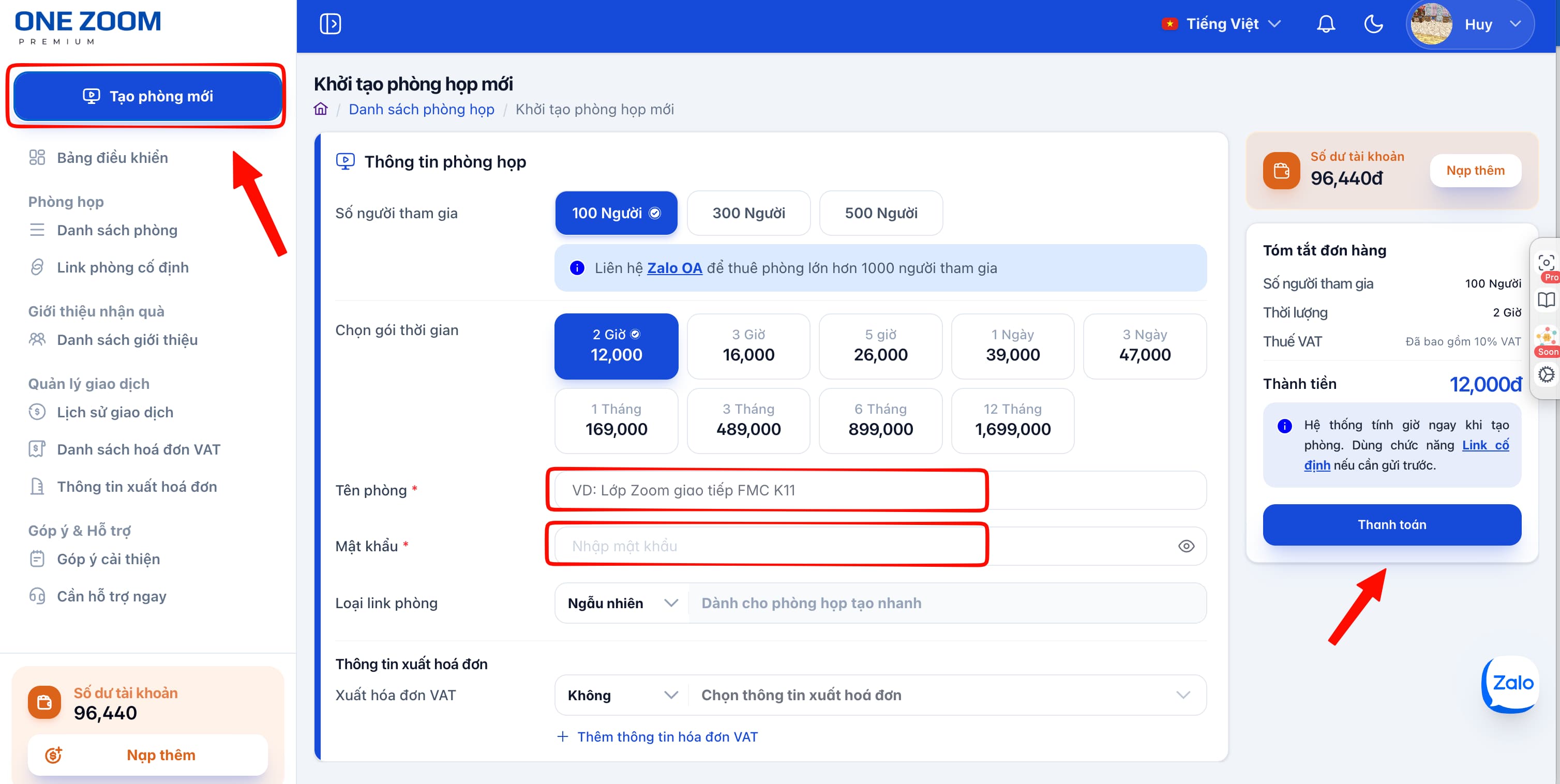The image size is (1560, 784).
Task: Open notifications via the bell icon
Action: click(1326, 24)
